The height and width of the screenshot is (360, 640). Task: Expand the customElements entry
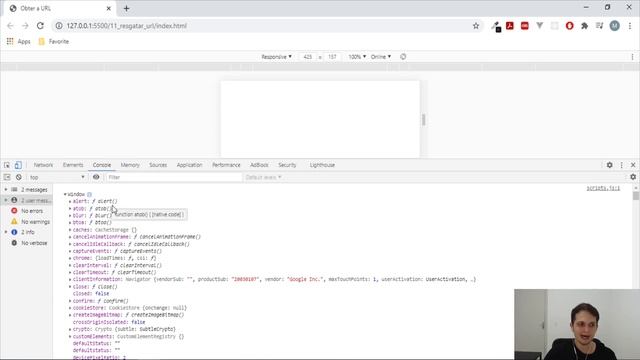[70, 336]
